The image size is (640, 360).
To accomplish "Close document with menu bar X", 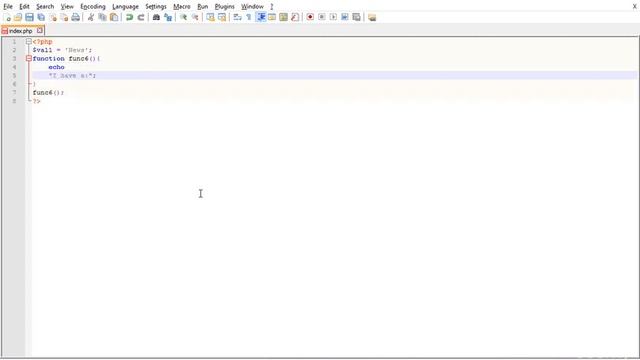I will coord(635,7).
